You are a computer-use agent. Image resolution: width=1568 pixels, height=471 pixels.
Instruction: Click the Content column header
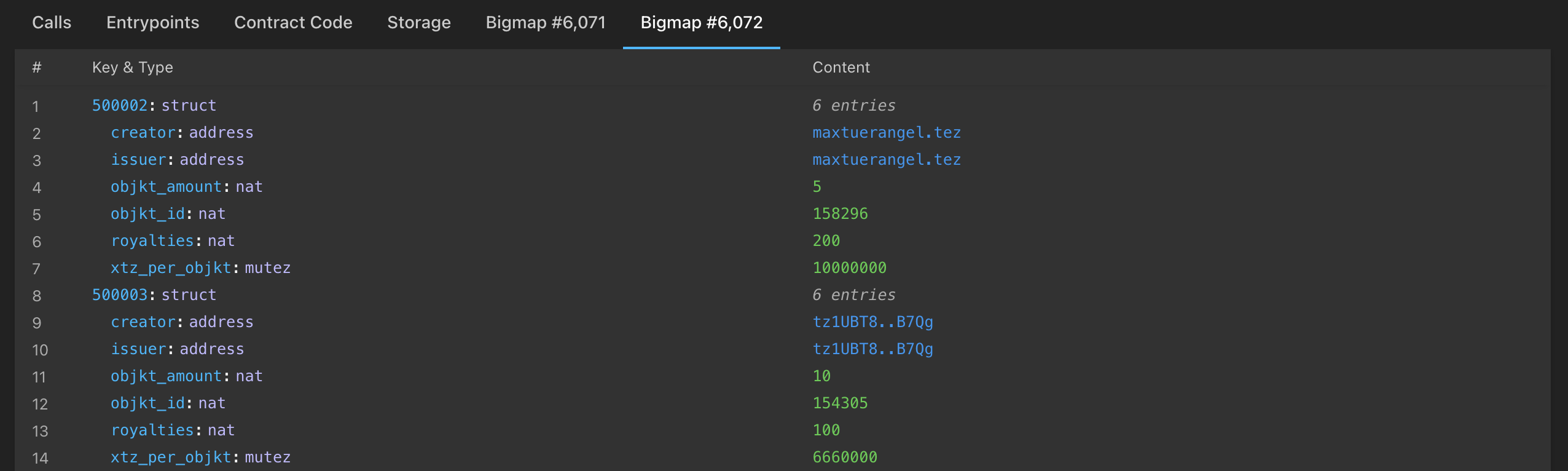click(841, 68)
